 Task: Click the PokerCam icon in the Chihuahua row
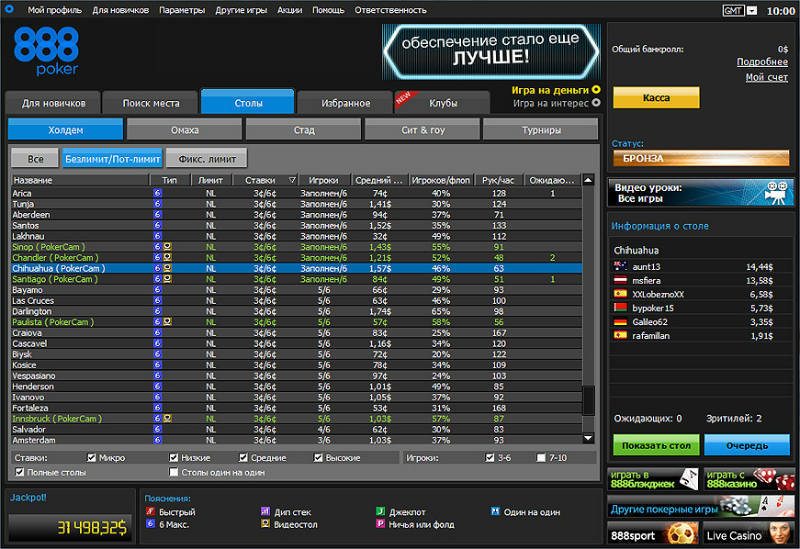pyautogui.click(x=168, y=268)
